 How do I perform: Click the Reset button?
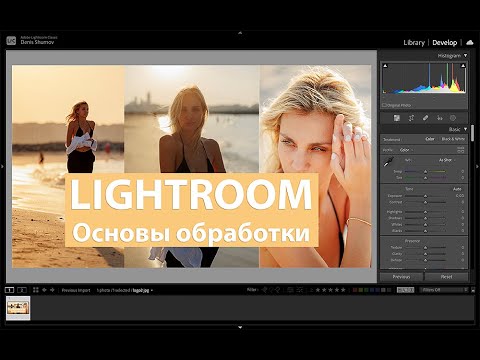click(x=446, y=277)
